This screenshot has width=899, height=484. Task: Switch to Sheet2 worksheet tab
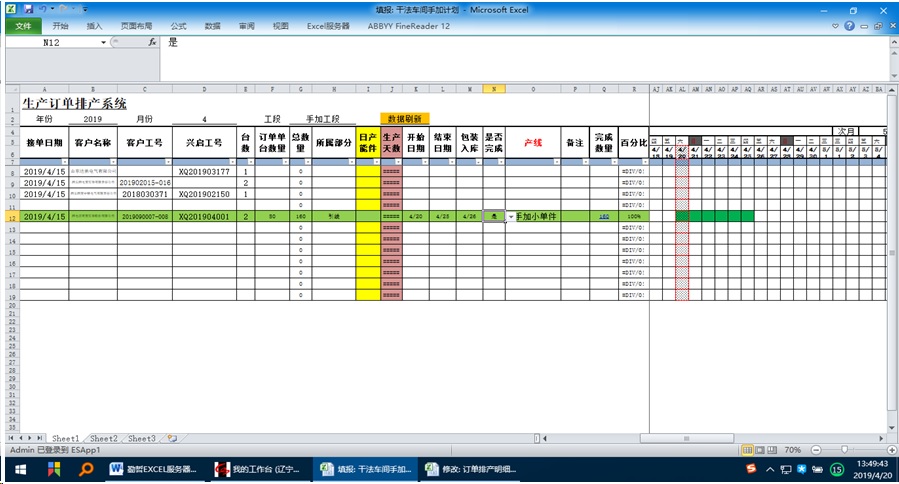pos(103,438)
